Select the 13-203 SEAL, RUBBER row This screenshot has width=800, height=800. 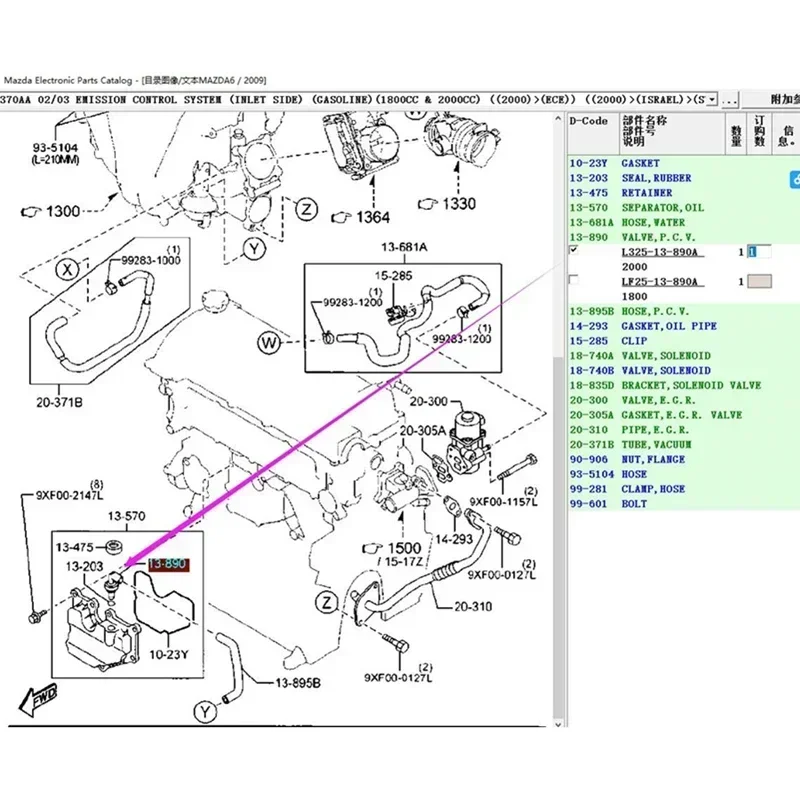684,178
